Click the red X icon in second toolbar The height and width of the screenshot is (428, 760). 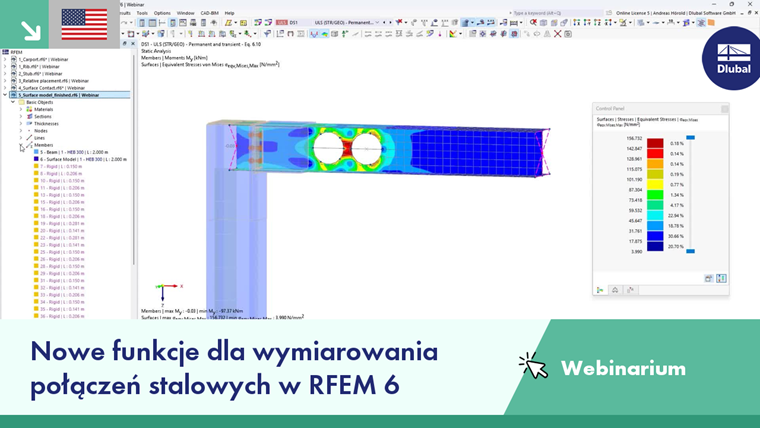pos(557,34)
